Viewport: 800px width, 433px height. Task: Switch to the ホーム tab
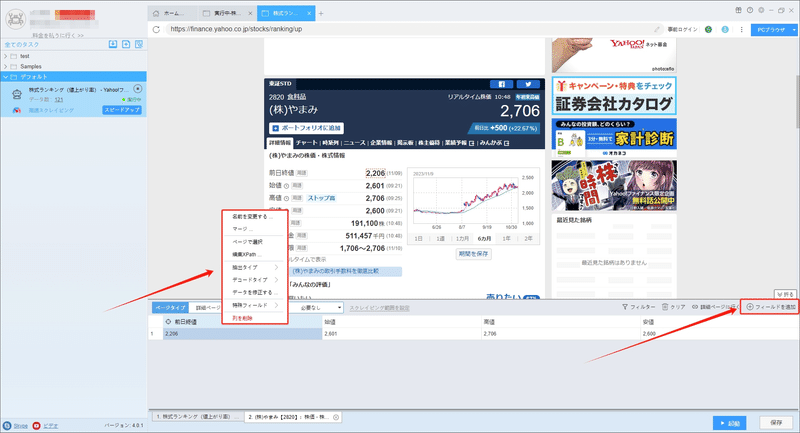click(x=172, y=13)
